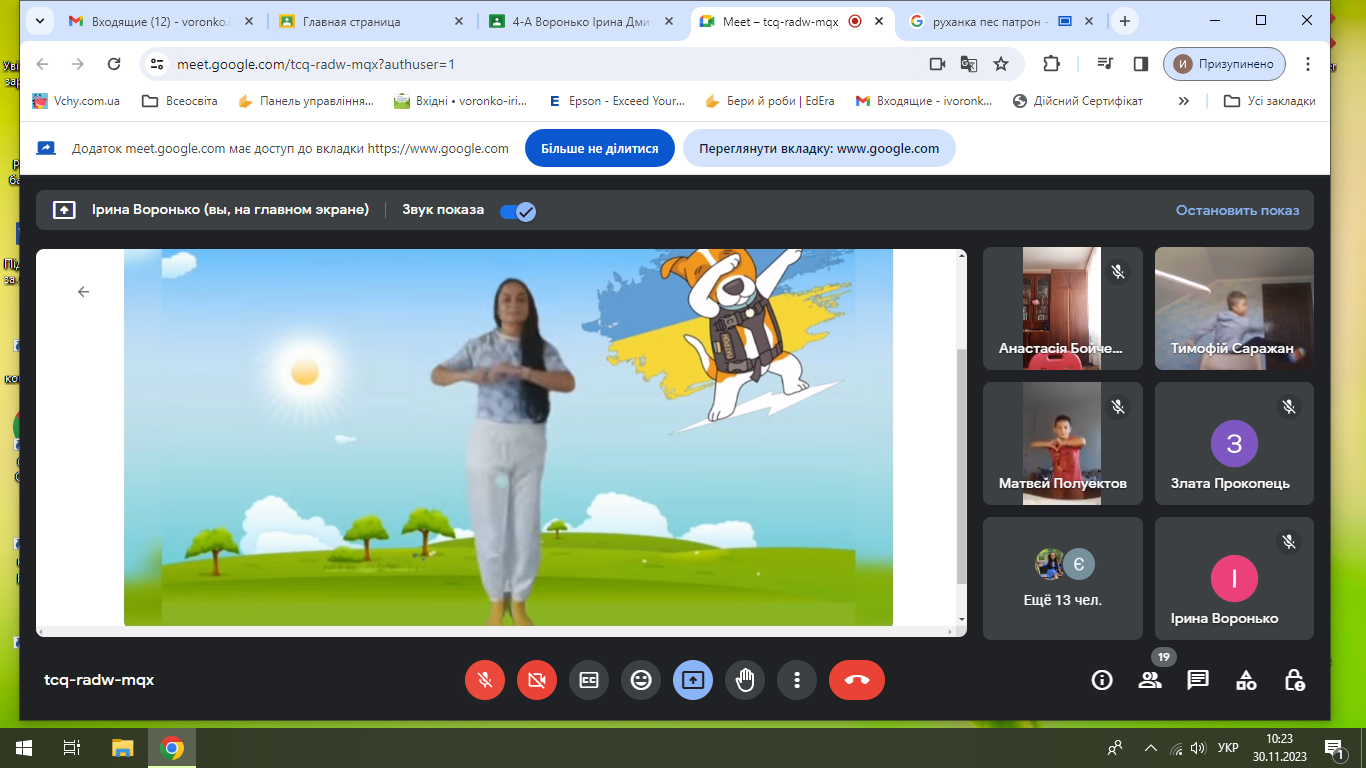This screenshot has width=1366, height=768.
Task: Select Ірина Воронько participant tile
Action: click(x=1234, y=578)
